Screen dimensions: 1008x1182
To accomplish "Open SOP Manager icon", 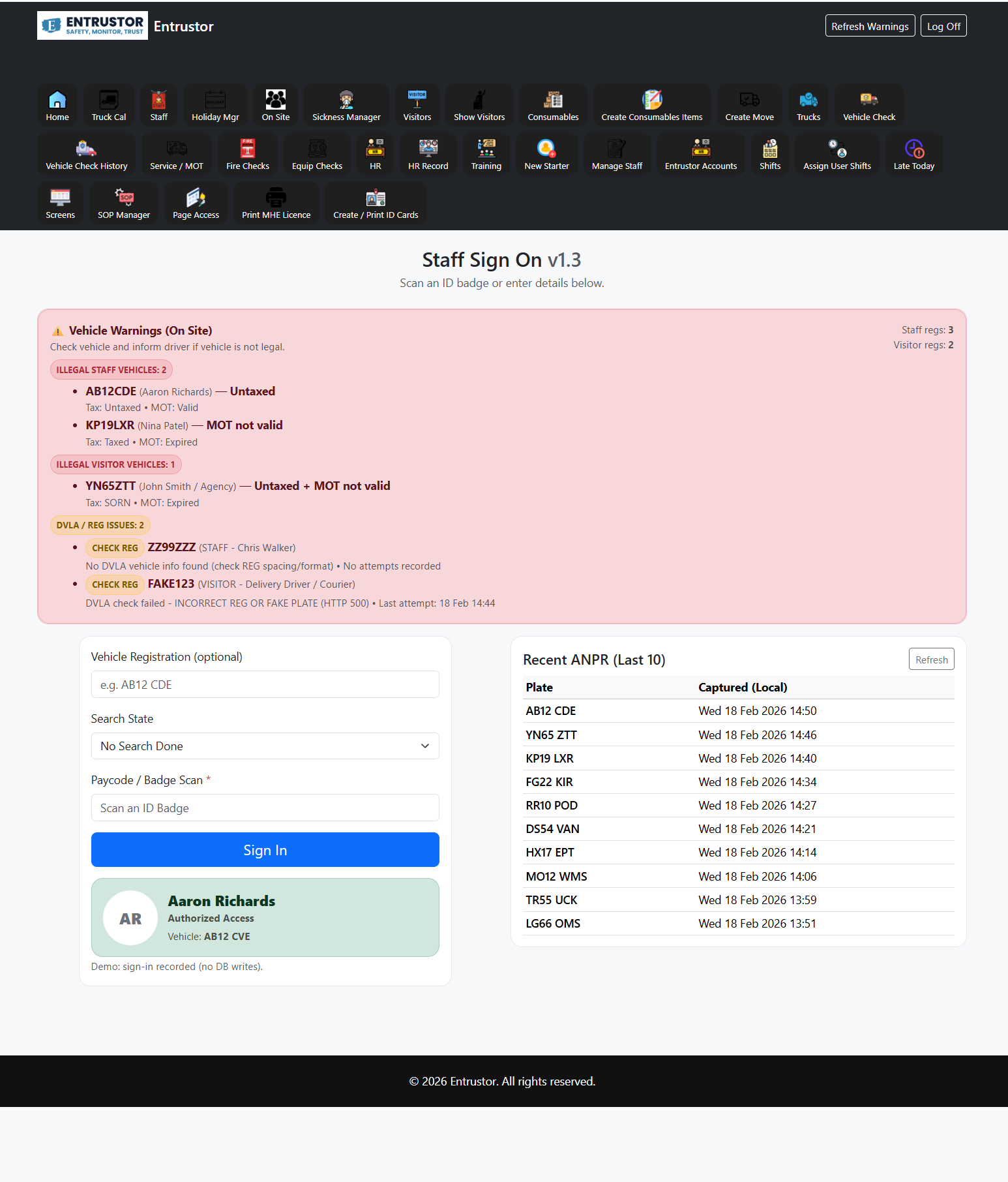I will click(x=124, y=203).
